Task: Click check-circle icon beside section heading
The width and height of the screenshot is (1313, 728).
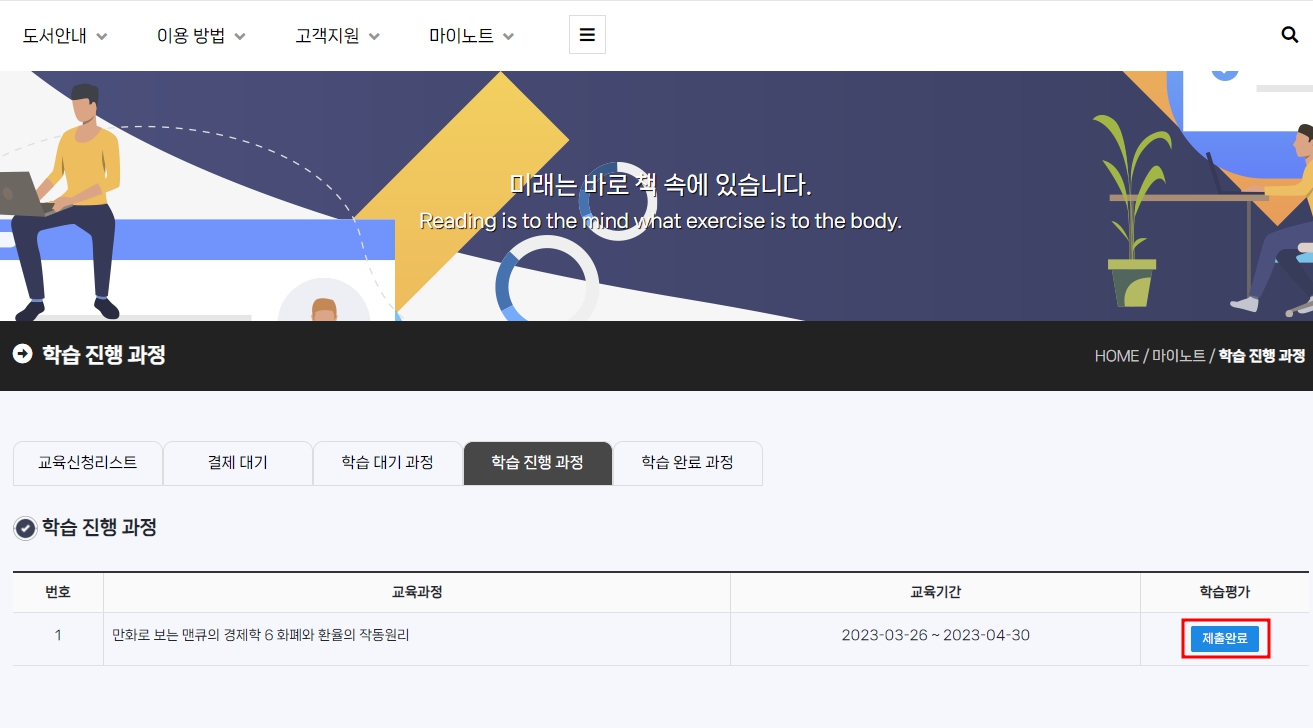Action: click(26, 528)
